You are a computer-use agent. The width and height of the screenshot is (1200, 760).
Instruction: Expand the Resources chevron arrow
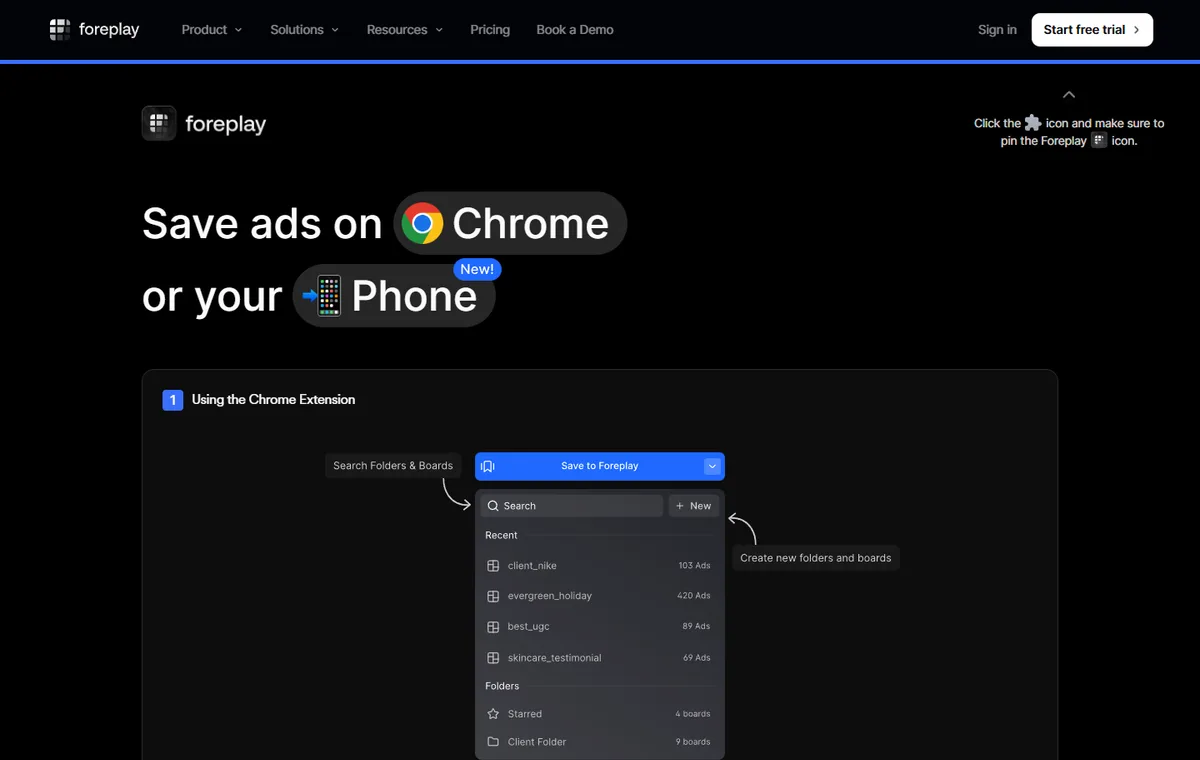click(x=439, y=31)
